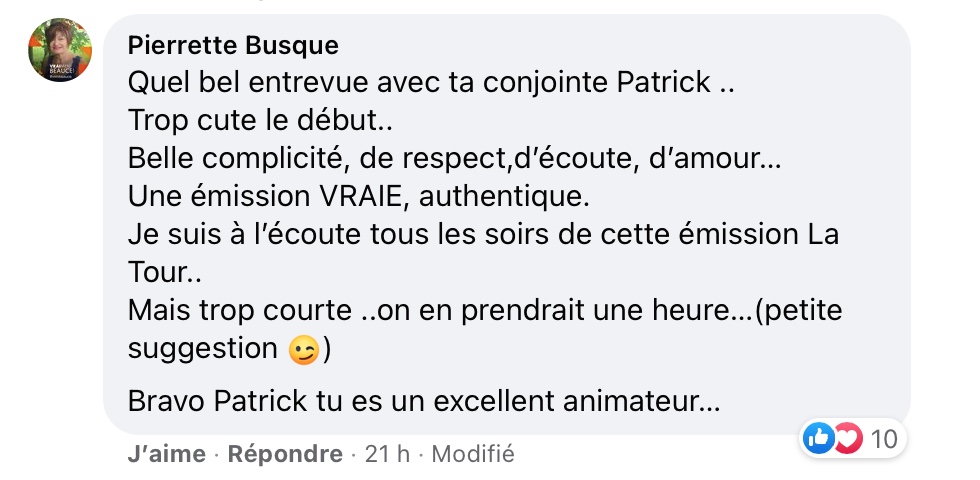The image size is (980, 480).
Task: View edit history via Modifié
Action: point(472,454)
